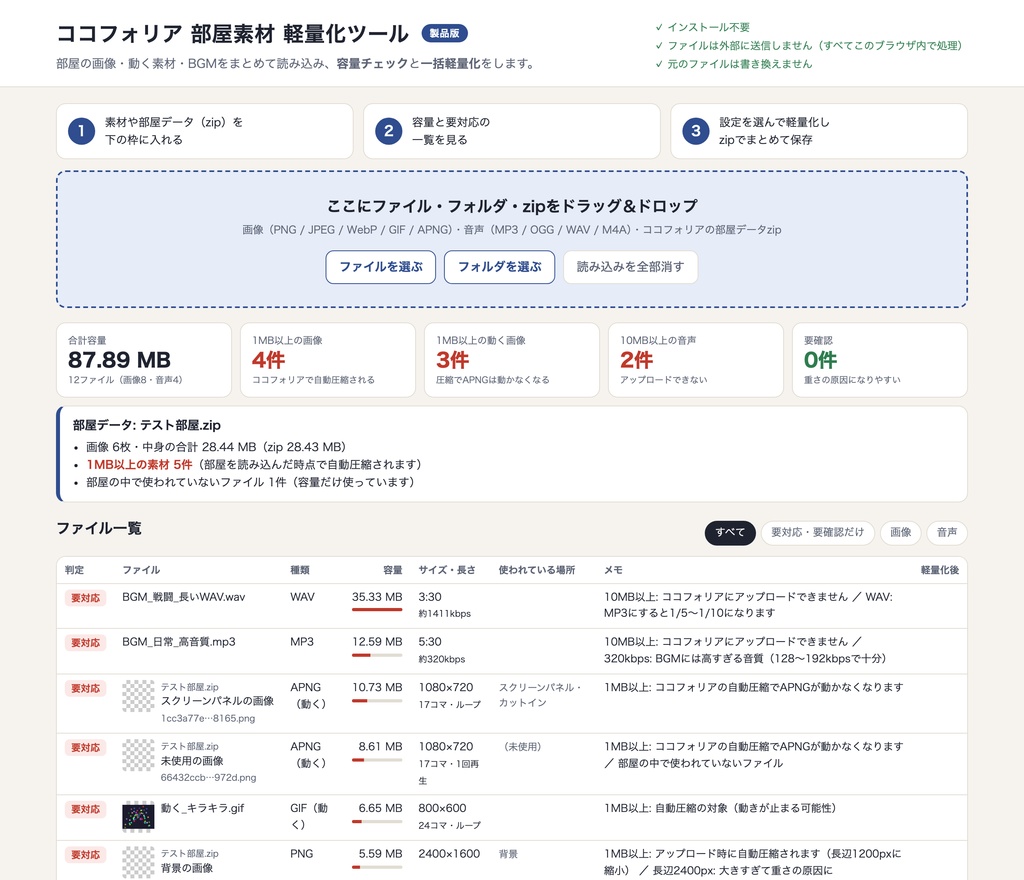Viewport: 1024px width, 880px height.
Task: Click the drag and drop zone heading
Action: (x=512, y=206)
